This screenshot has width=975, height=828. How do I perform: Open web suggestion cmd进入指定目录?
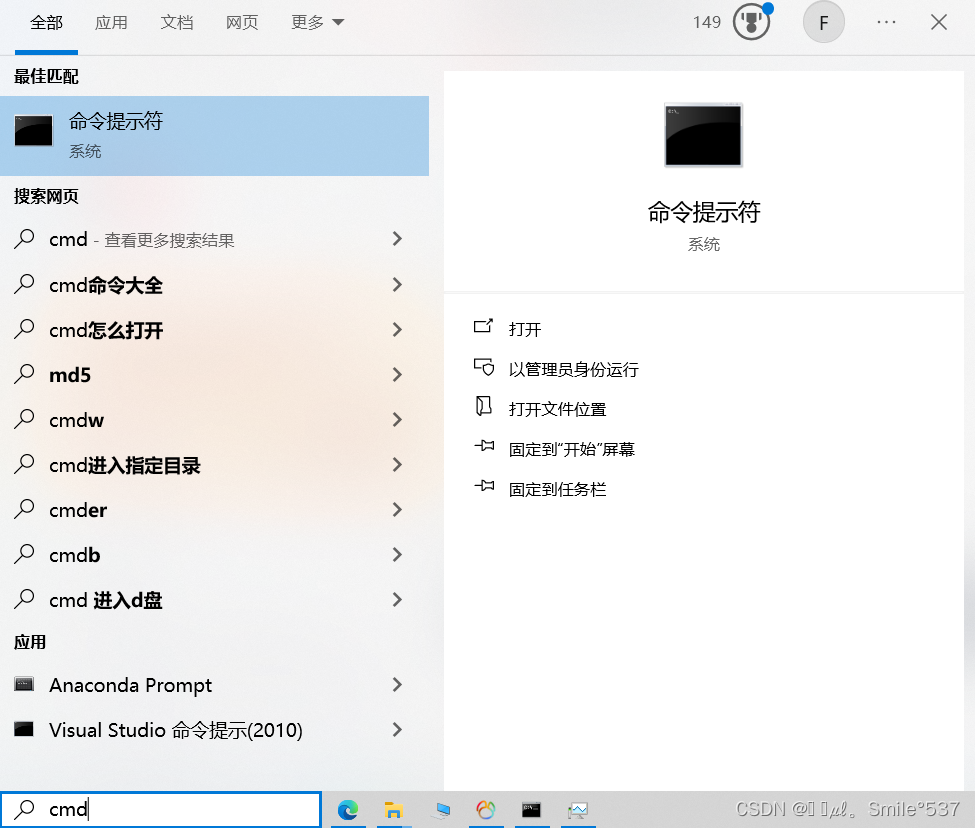(x=215, y=465)
